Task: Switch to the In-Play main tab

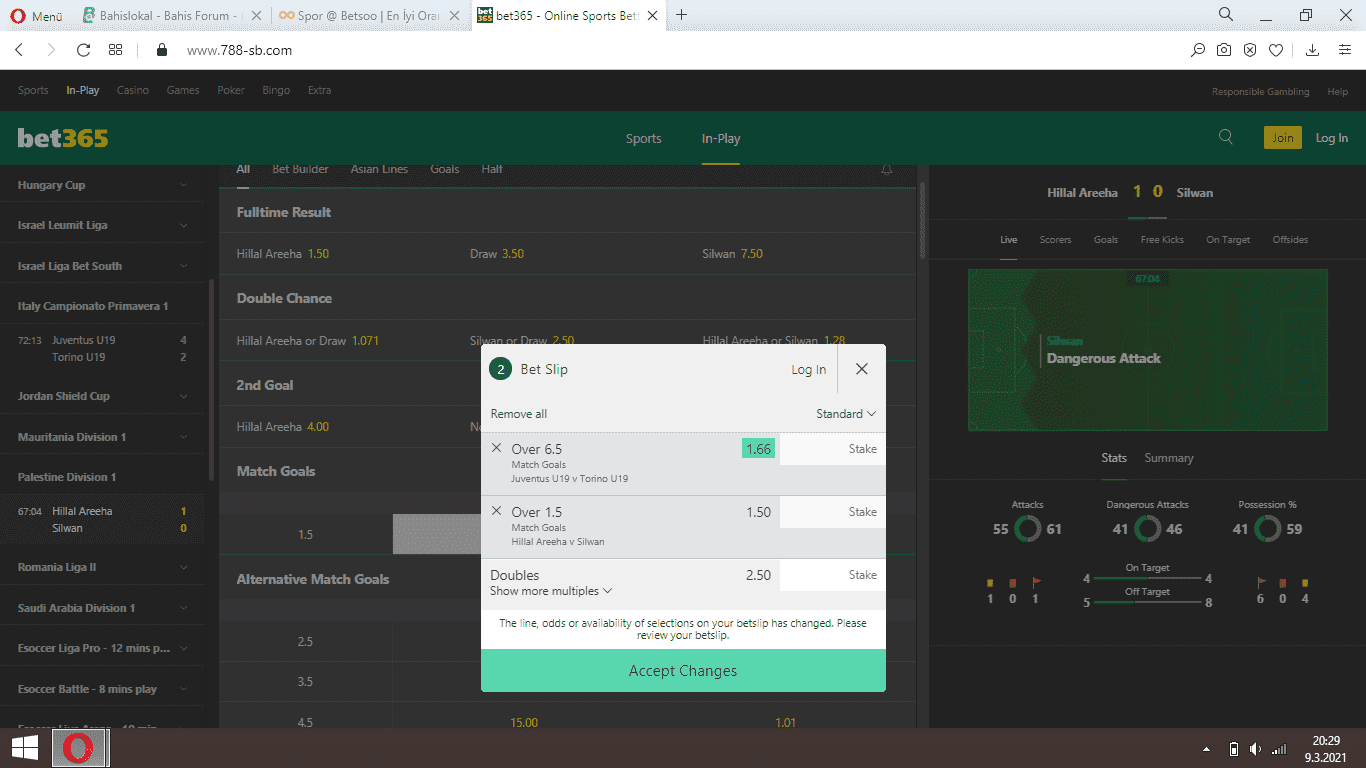Action: click(x=720, y=139)
